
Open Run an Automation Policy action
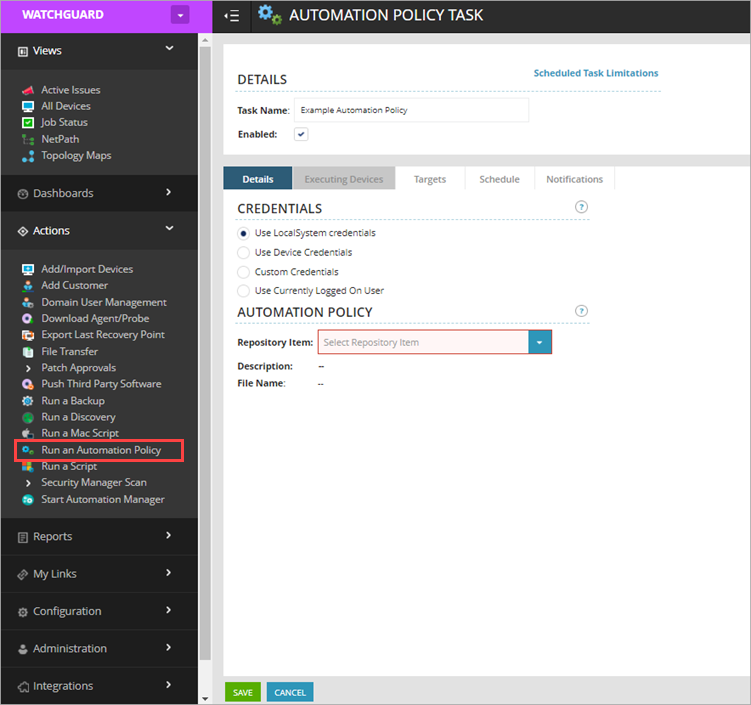point(99,450)
